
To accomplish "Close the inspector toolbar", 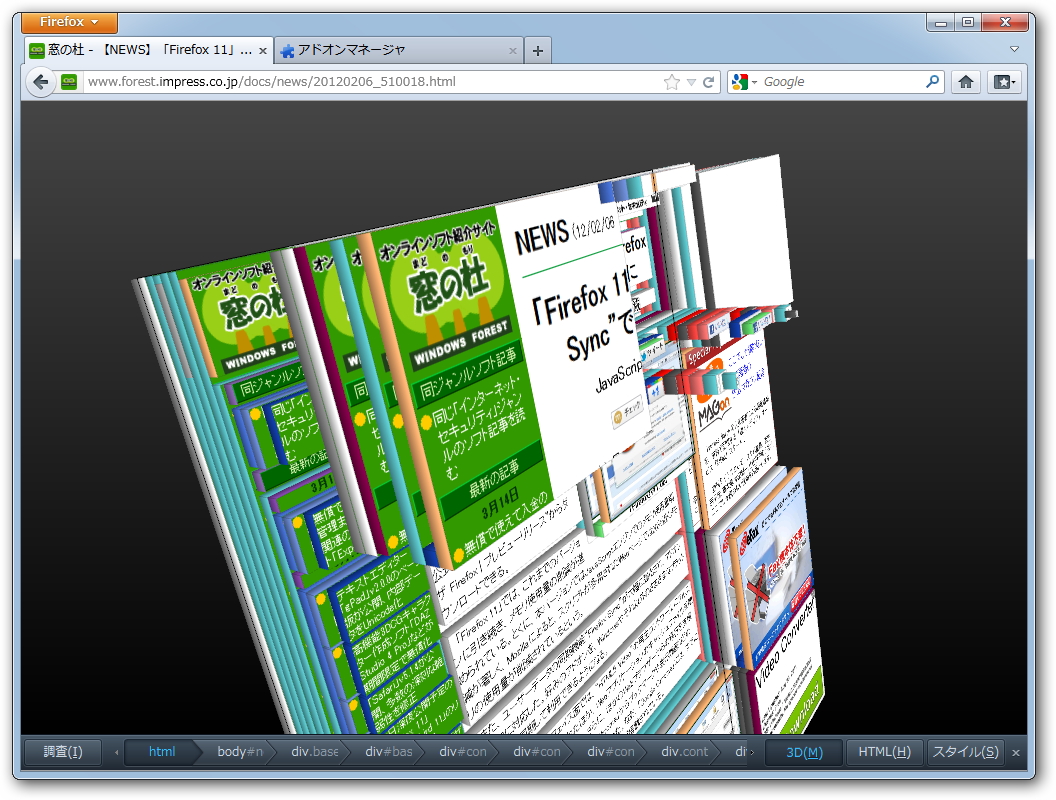I will [1016, 752].
